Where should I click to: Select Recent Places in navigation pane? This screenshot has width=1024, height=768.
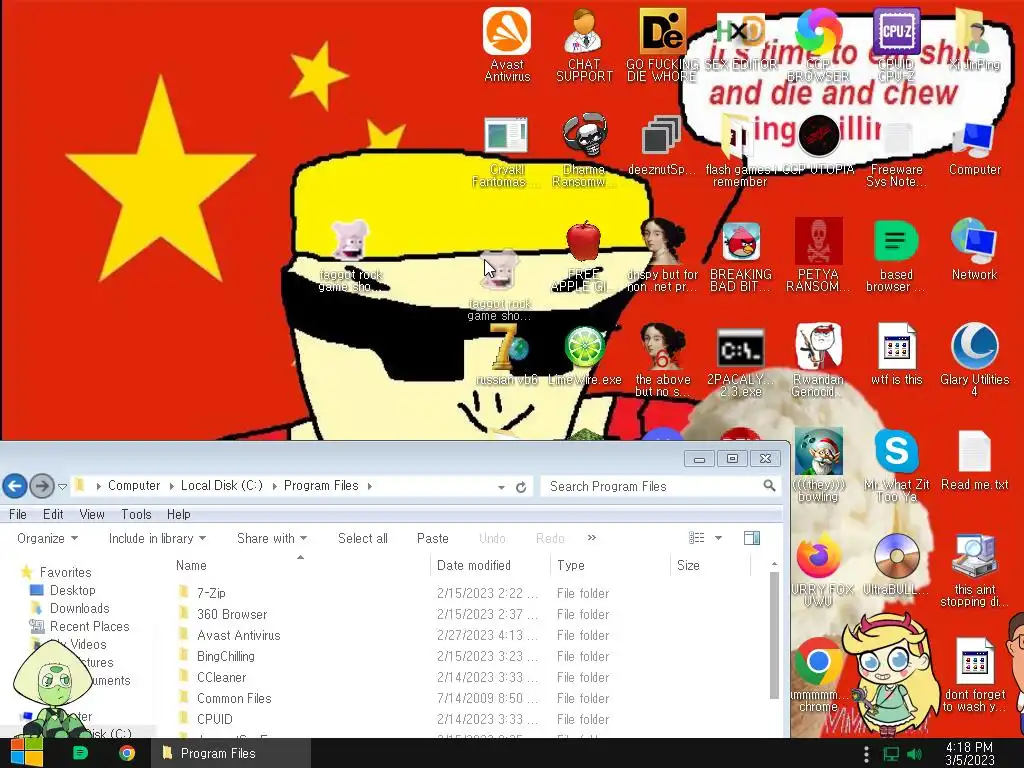80,626
